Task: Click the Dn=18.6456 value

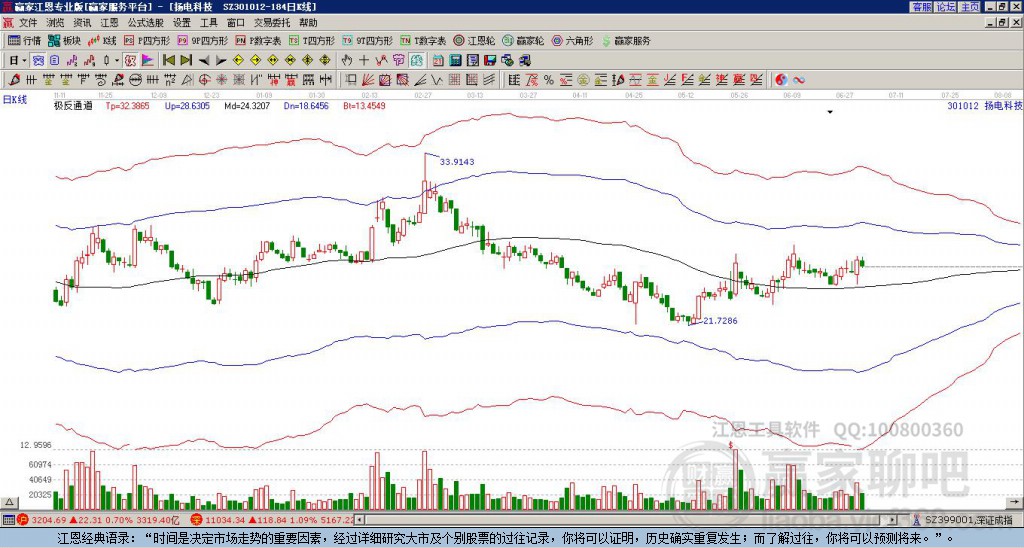Action: [306, 105]
